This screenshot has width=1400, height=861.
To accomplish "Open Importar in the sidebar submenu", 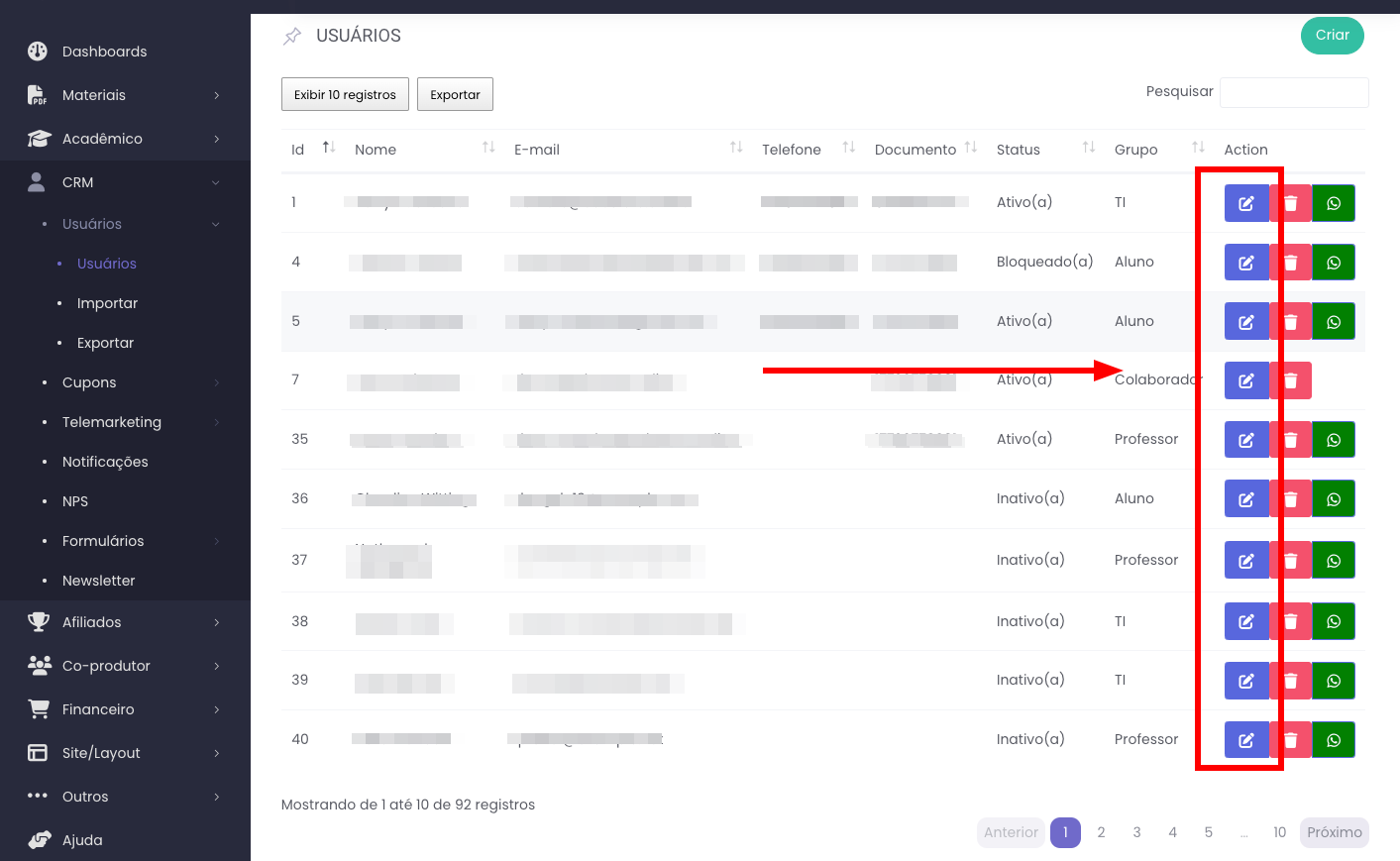I will point(107,303).
